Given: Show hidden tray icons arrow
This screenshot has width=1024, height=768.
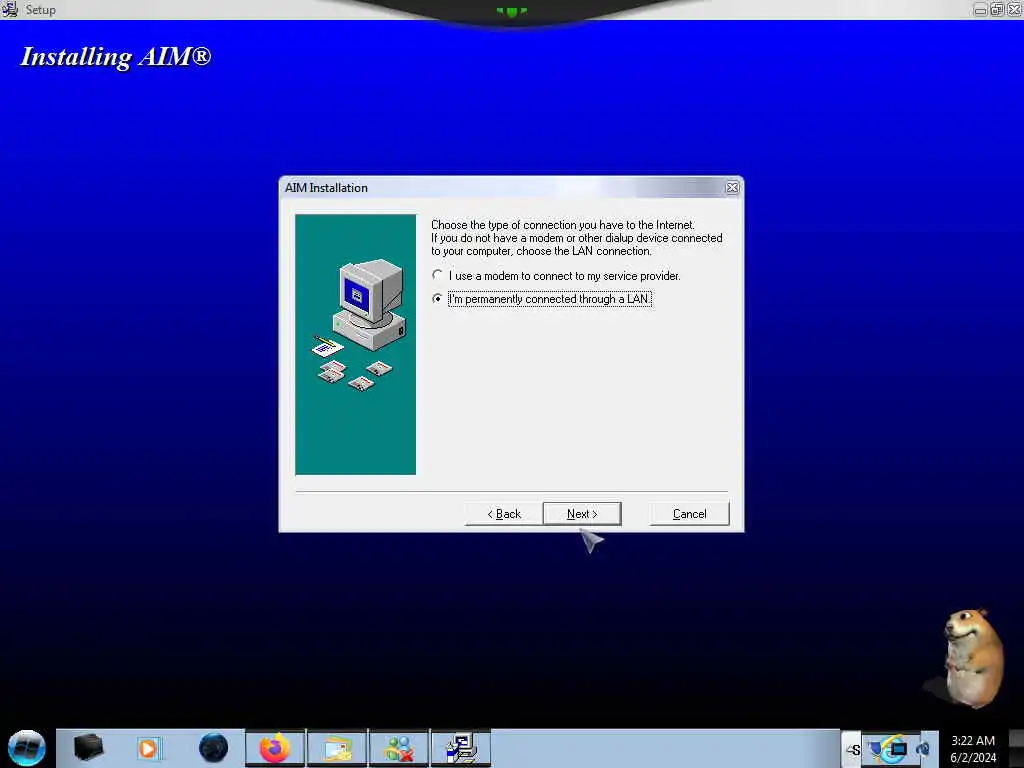Looking at the screenshot, I should click(852, 750).
